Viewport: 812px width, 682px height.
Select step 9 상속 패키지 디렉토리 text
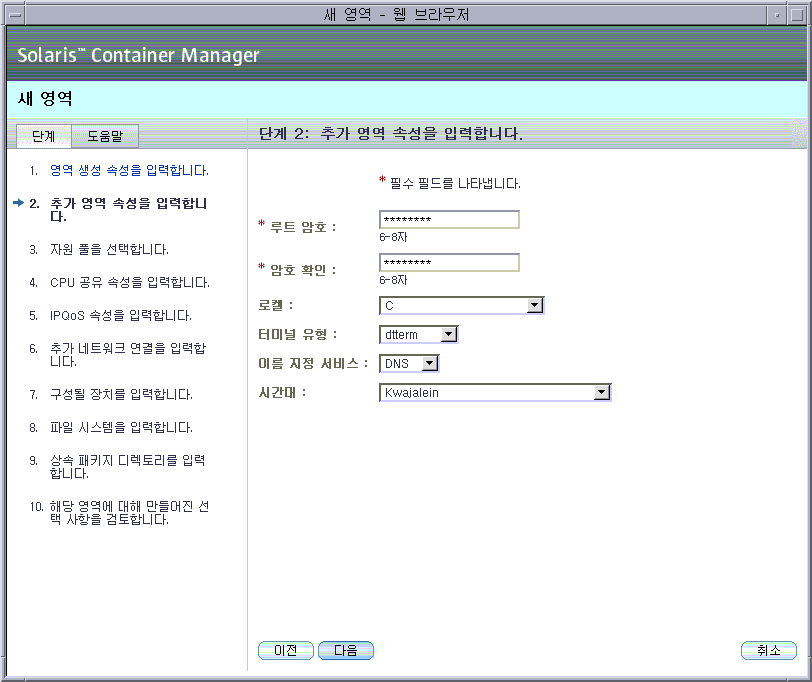coord(127,467)
